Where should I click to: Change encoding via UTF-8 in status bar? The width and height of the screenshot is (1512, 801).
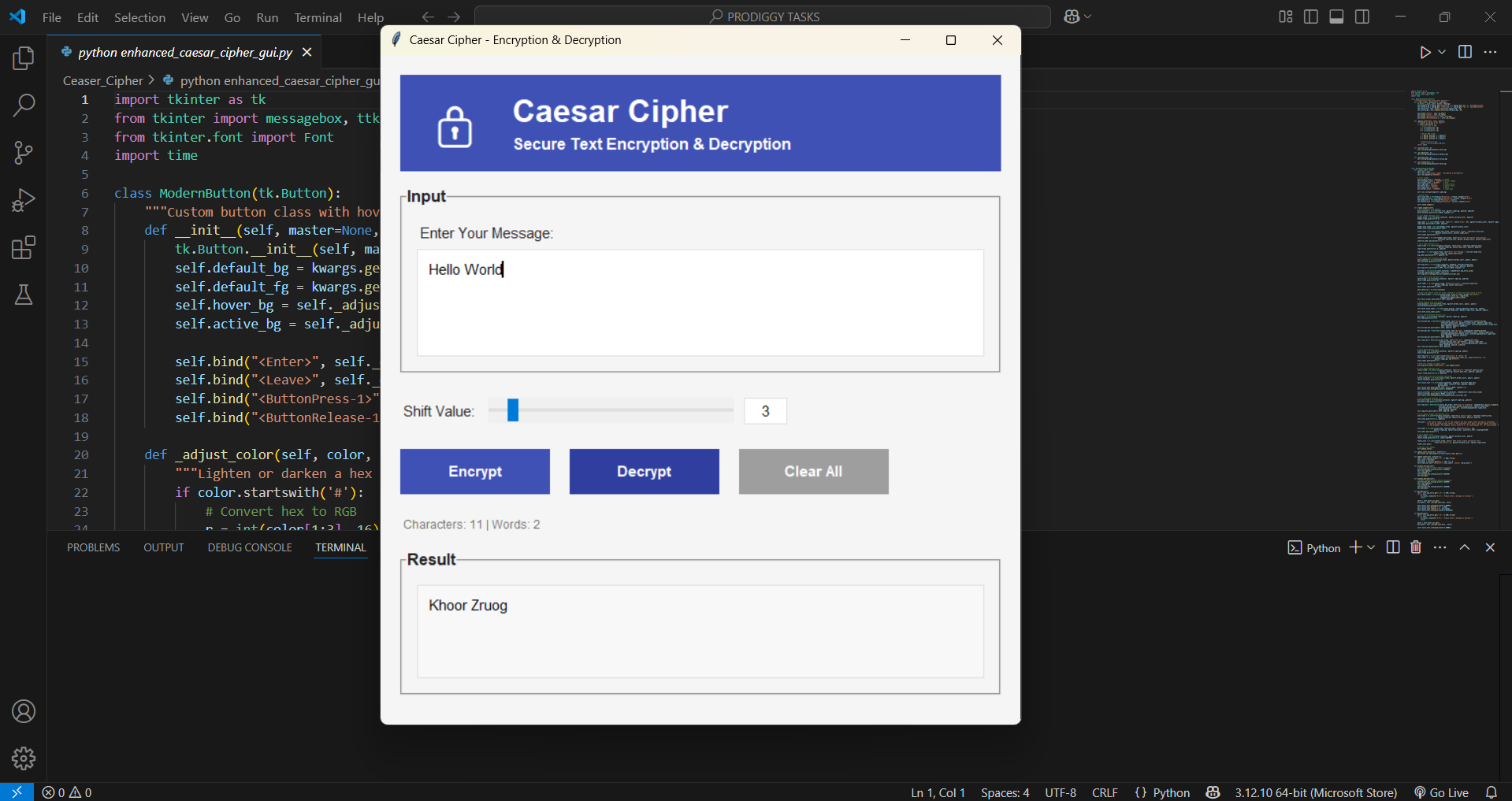(x=1061, y=792)
